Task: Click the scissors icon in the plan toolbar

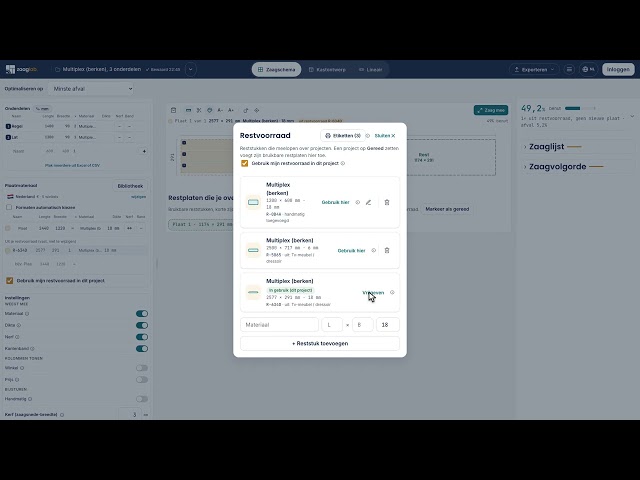Action: [x=199, y=110]
